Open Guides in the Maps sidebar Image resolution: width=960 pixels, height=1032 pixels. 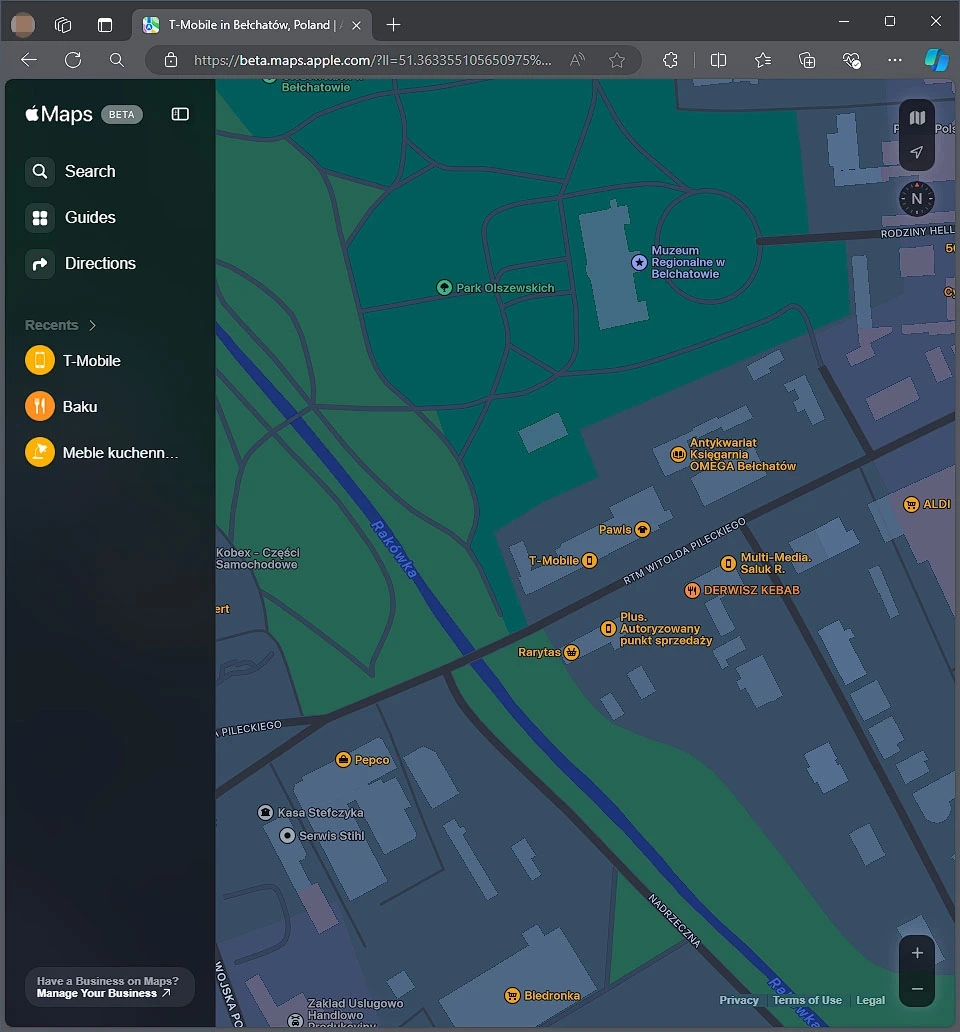point(71,217)
